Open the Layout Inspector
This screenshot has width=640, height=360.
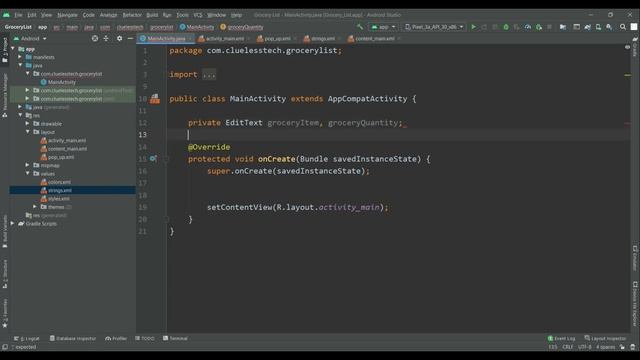pos(605,338)
